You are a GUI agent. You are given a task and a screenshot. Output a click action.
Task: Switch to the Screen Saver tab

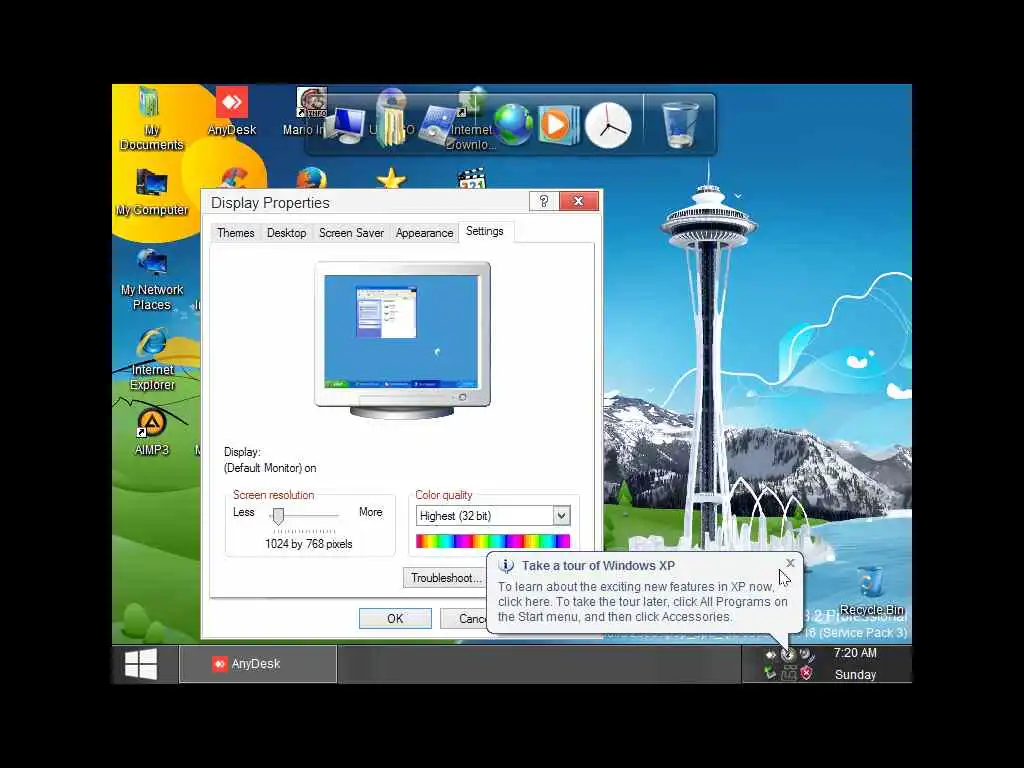click(351, 233)
